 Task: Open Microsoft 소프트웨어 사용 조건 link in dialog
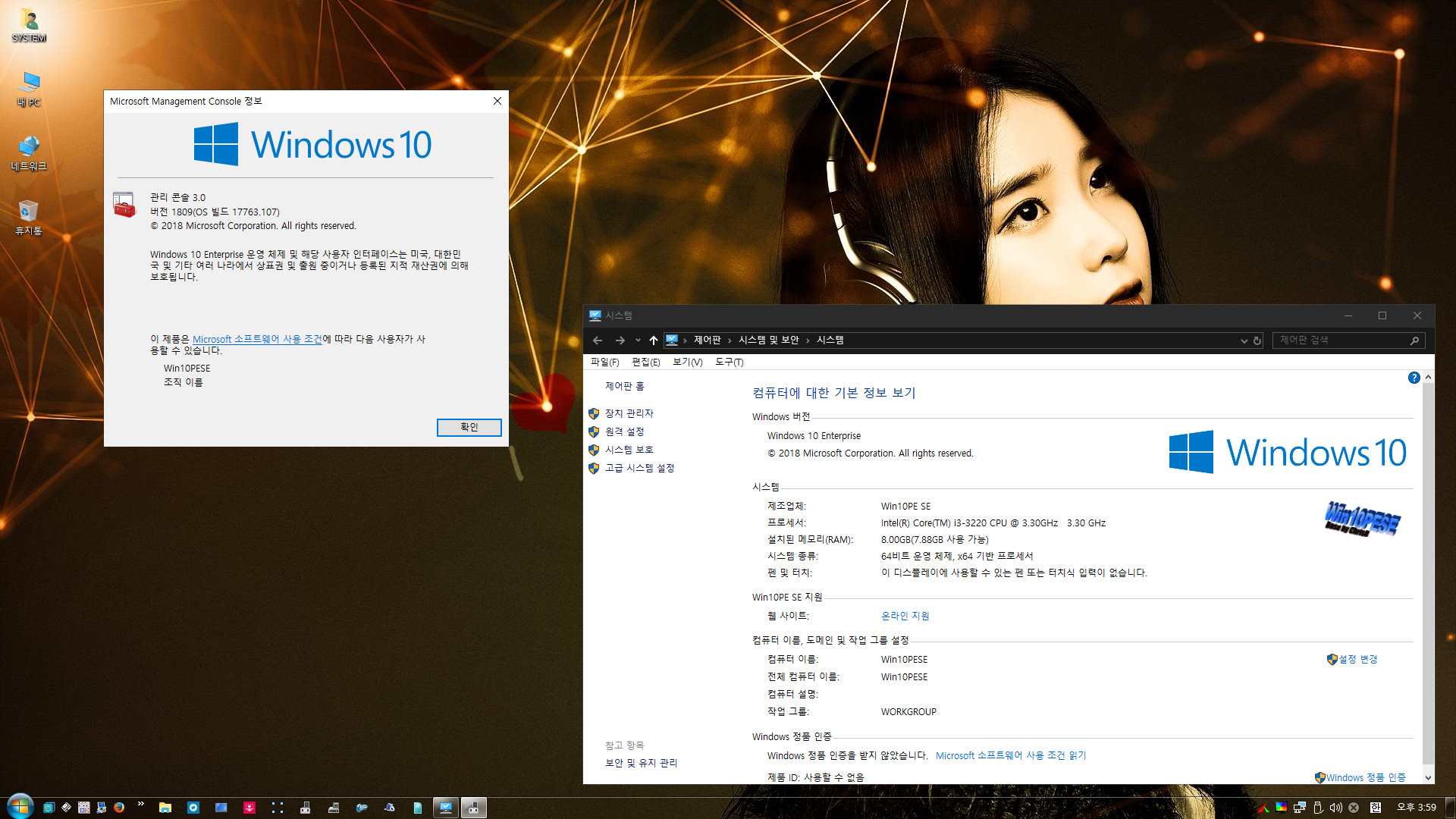point(257,339)
